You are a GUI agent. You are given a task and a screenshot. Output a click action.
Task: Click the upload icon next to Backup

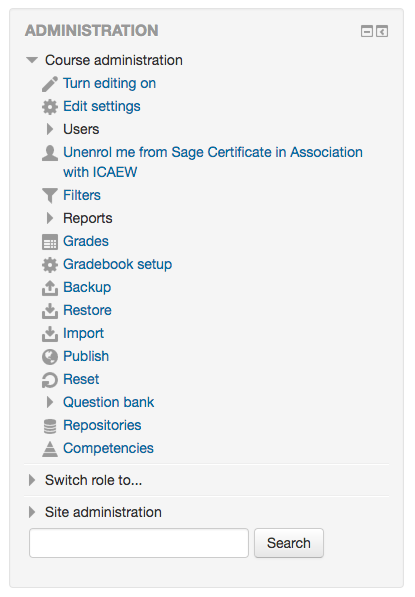click(x=50, y=288)
